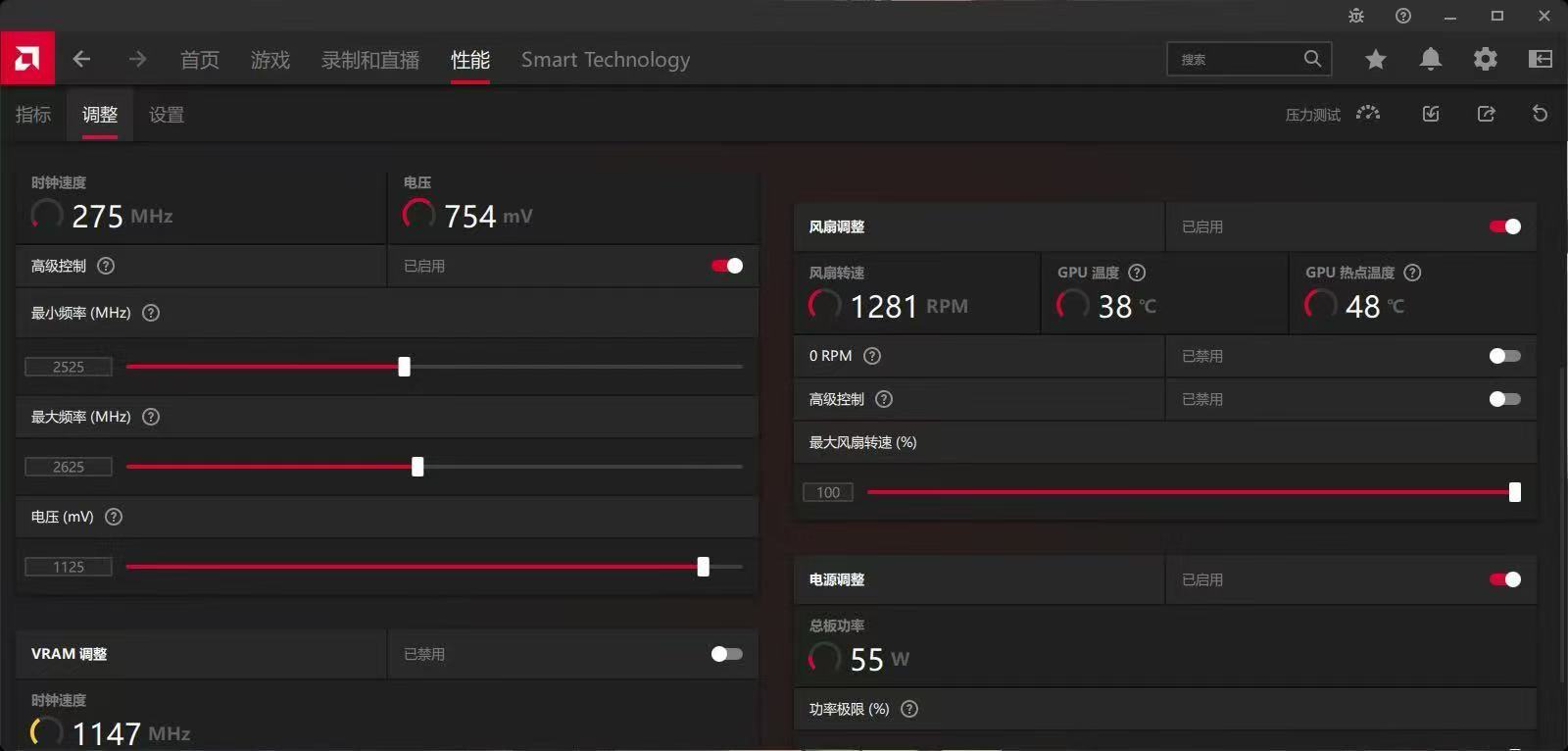Open settings gear icon
Viewport: 1568px width, 751px height.
(1486, 60)
